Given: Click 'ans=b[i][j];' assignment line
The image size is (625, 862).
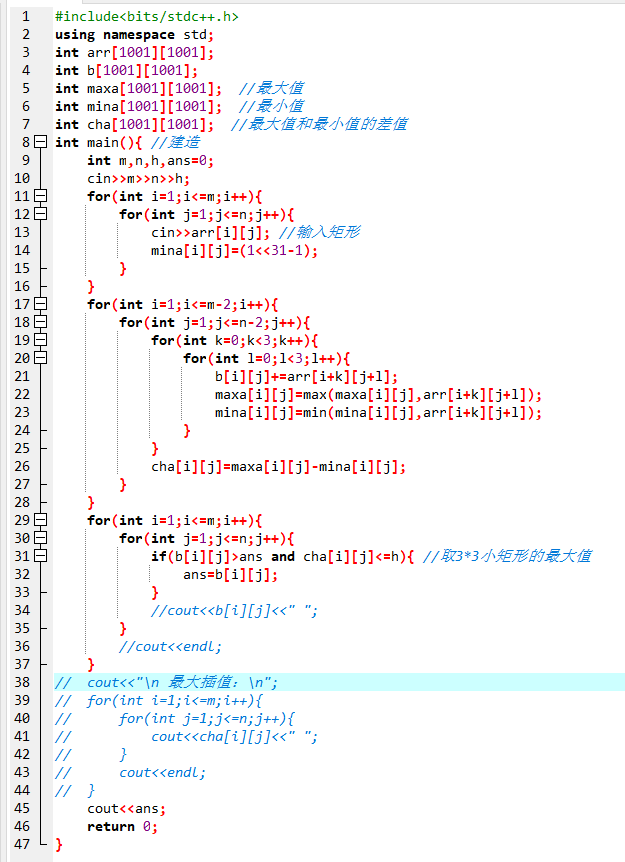Looking at the screenshot, I should point(230,575).
